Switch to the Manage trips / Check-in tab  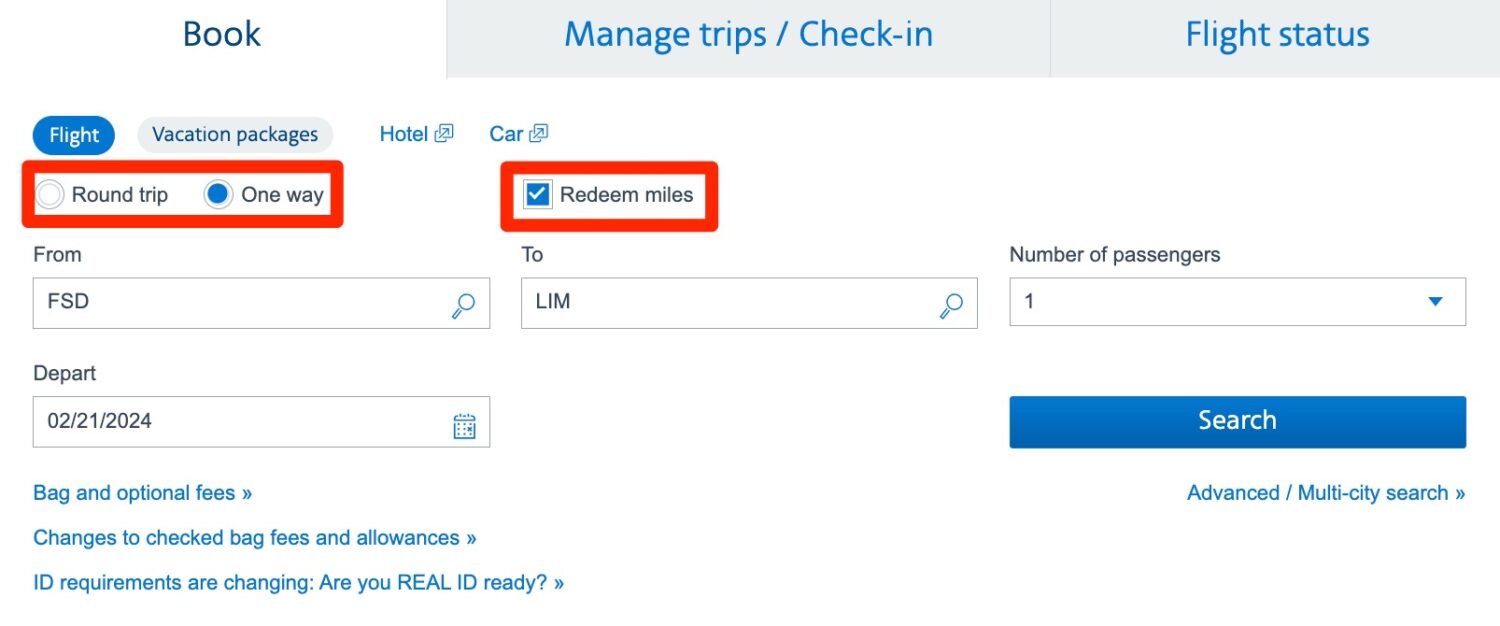click(x=748, y=34)
